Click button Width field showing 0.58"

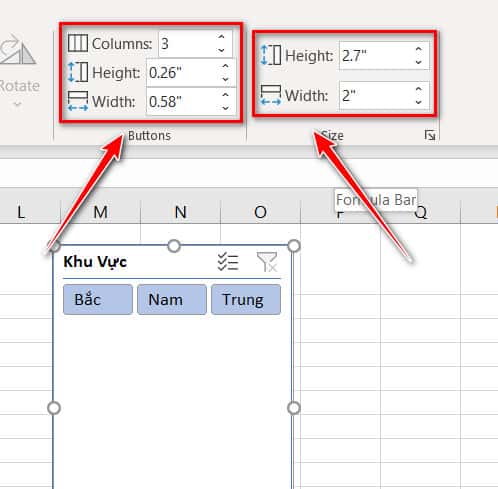click(x=191, y=101)
